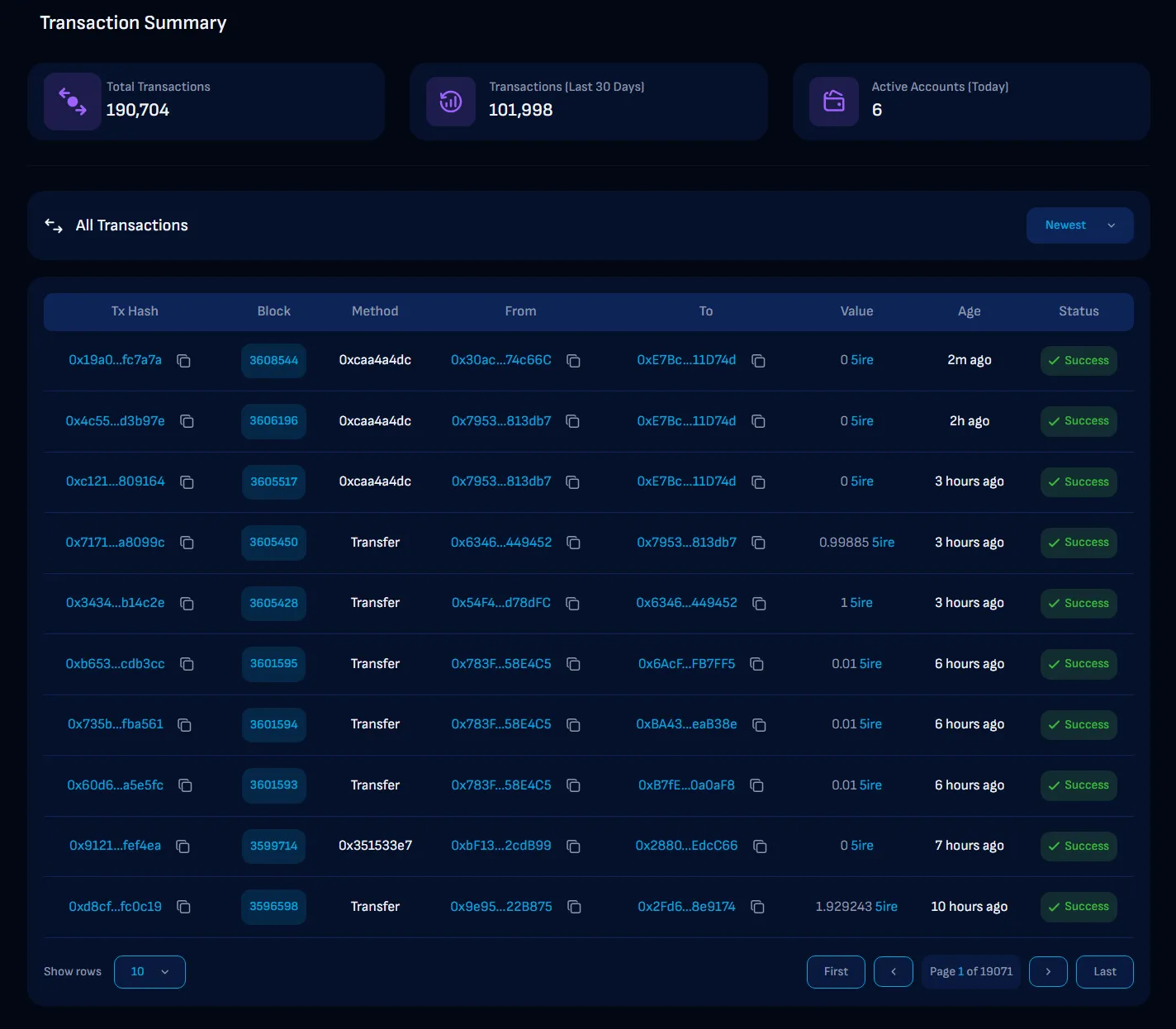Click the Last 30 Days chart icon
1176x1029 pixels.
(x=451, y=102)
